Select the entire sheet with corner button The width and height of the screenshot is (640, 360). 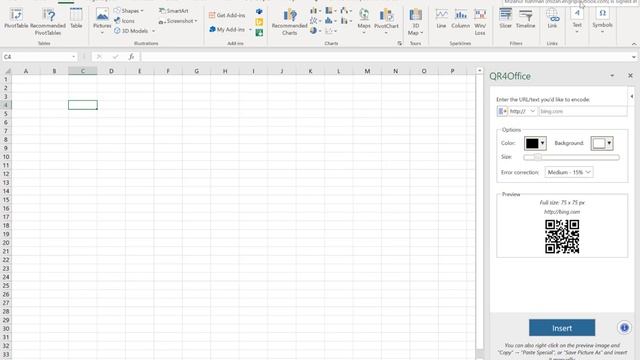pos(7,71)
